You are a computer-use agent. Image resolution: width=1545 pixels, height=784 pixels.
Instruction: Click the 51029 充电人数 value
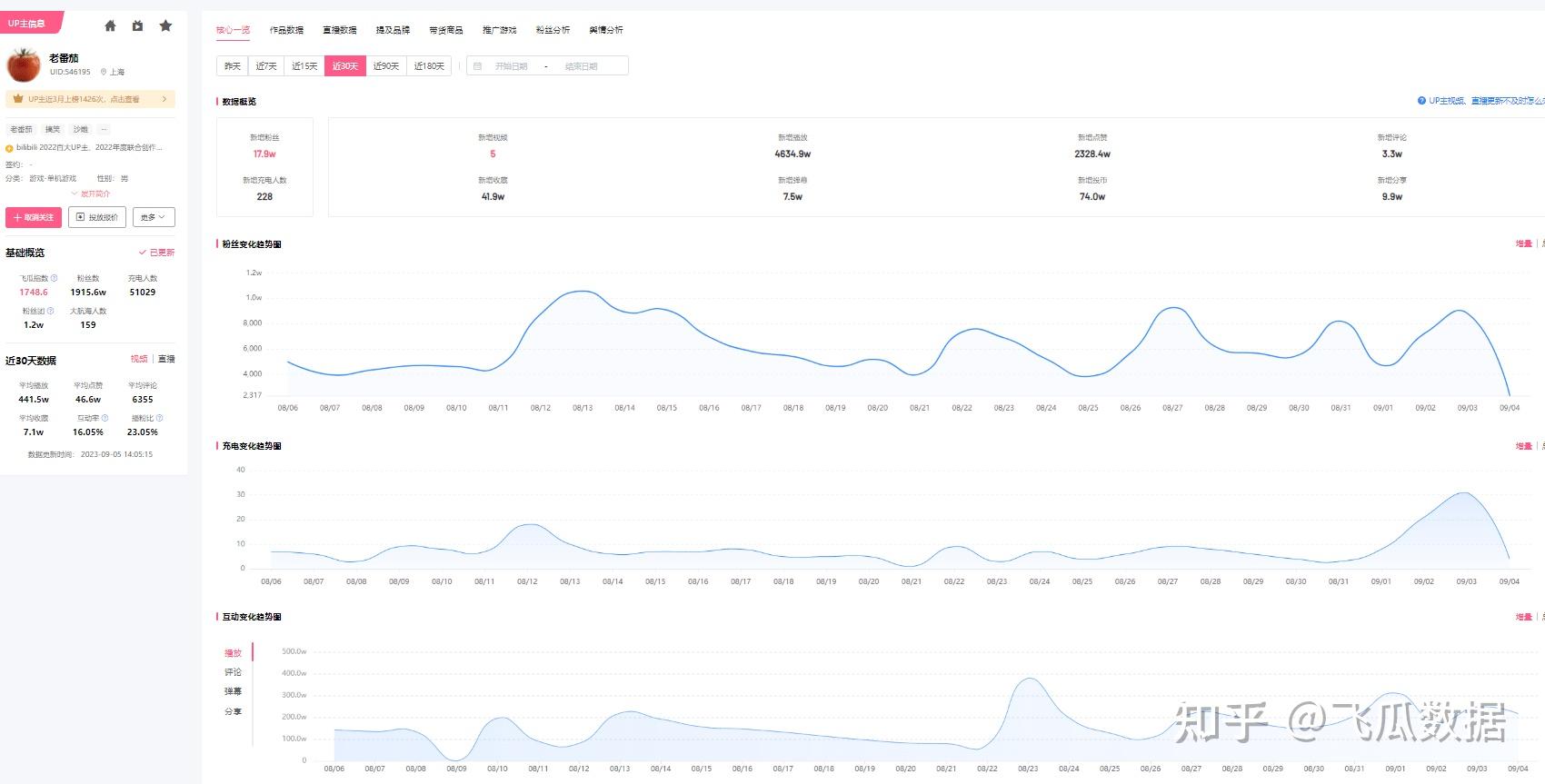(143, 293)
